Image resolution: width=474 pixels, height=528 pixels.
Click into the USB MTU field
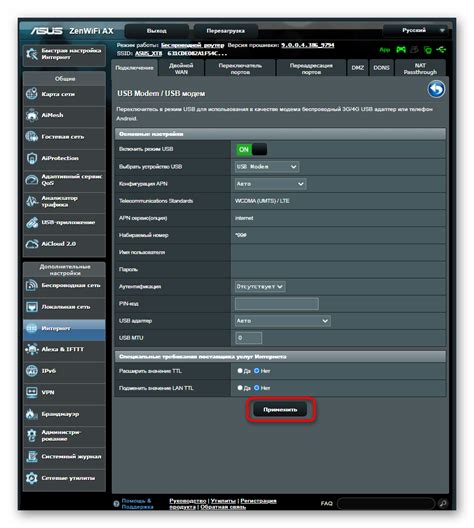[x=249, y=338]
